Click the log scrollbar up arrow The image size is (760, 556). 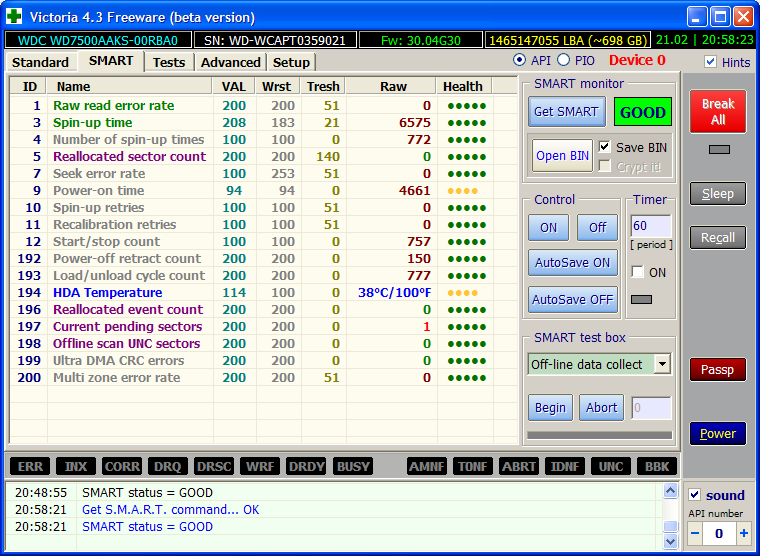(x=670, y=491)
